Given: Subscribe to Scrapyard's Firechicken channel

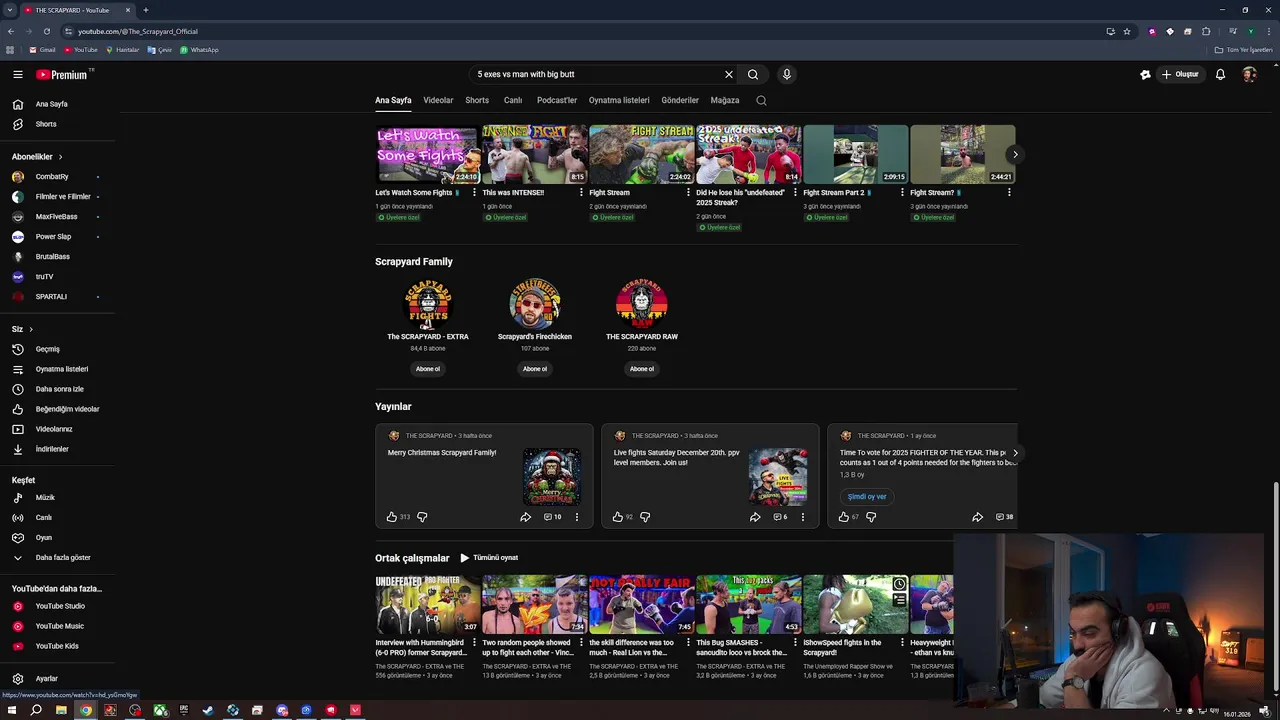Looking at the screenshot, I should [535, 369].
